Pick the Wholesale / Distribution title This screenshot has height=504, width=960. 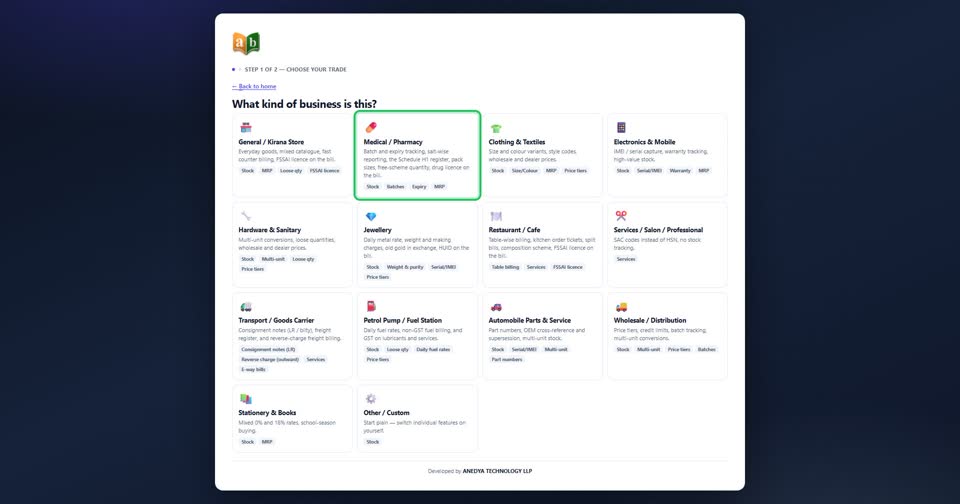[650, 320]
